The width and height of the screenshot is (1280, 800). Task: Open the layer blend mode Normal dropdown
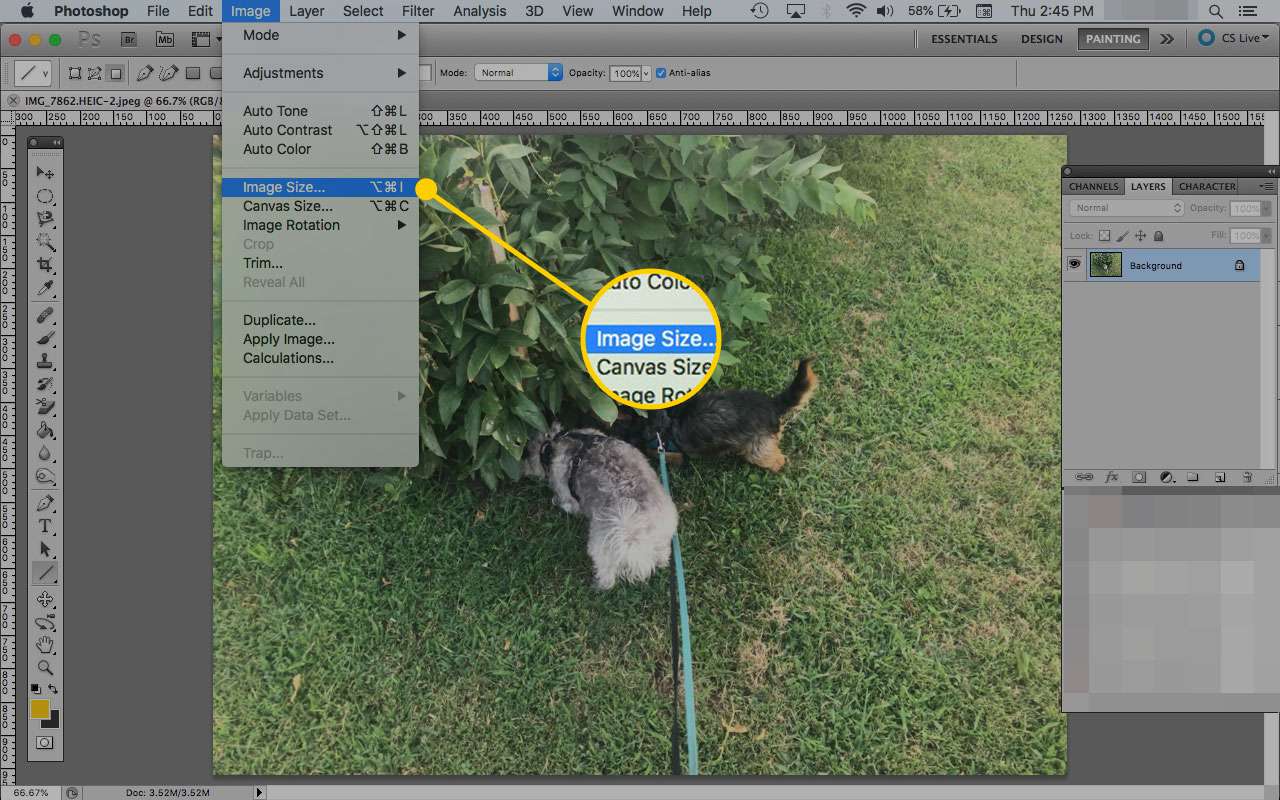[x=1126, y=208]
